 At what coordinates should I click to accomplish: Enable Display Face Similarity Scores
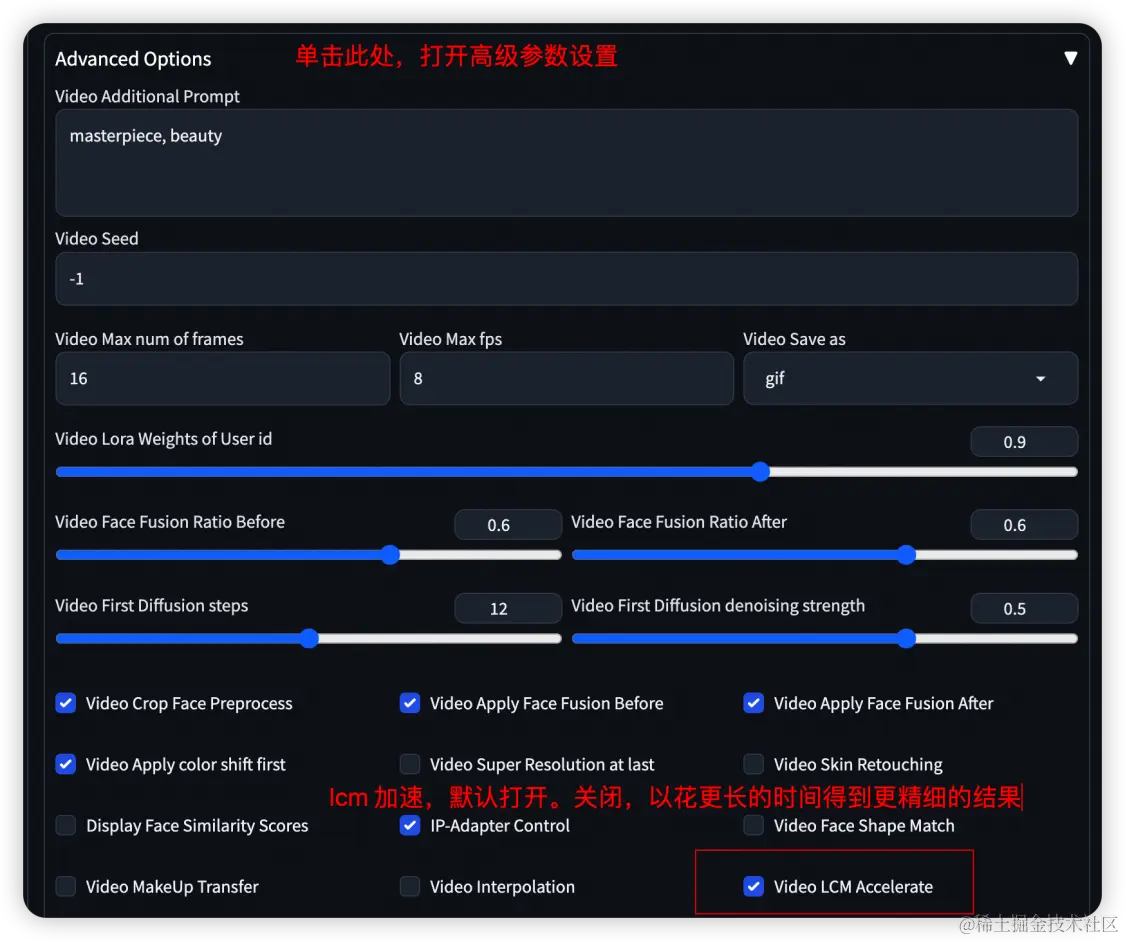tap(66, 826)
